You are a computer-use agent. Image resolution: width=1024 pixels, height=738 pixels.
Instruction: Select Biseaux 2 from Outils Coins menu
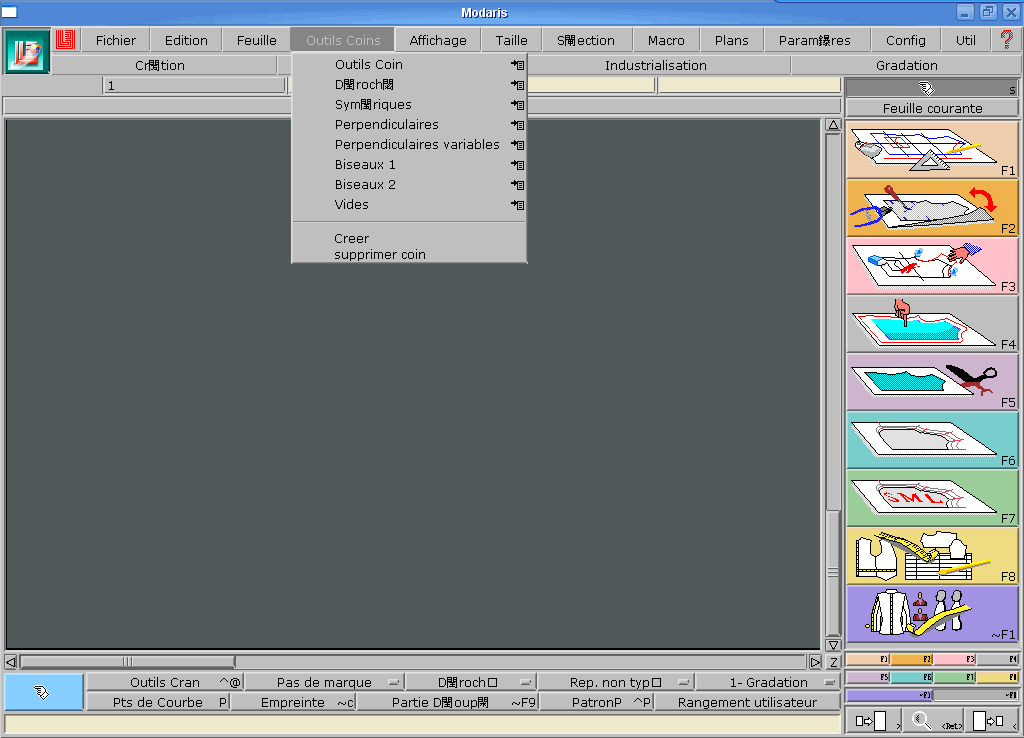[365, 185]
